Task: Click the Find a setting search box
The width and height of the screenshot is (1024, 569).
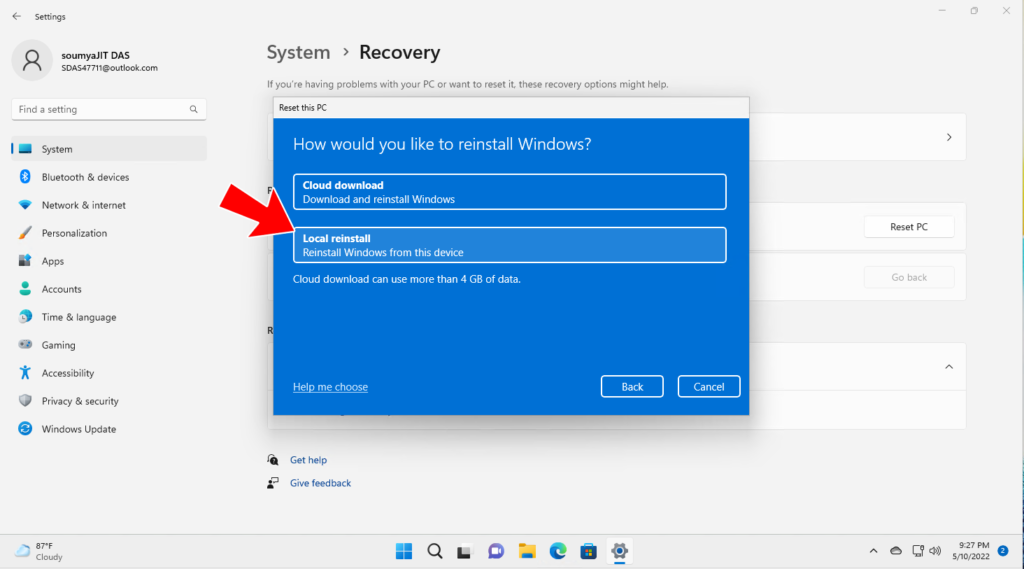Action: coord(108,109)
